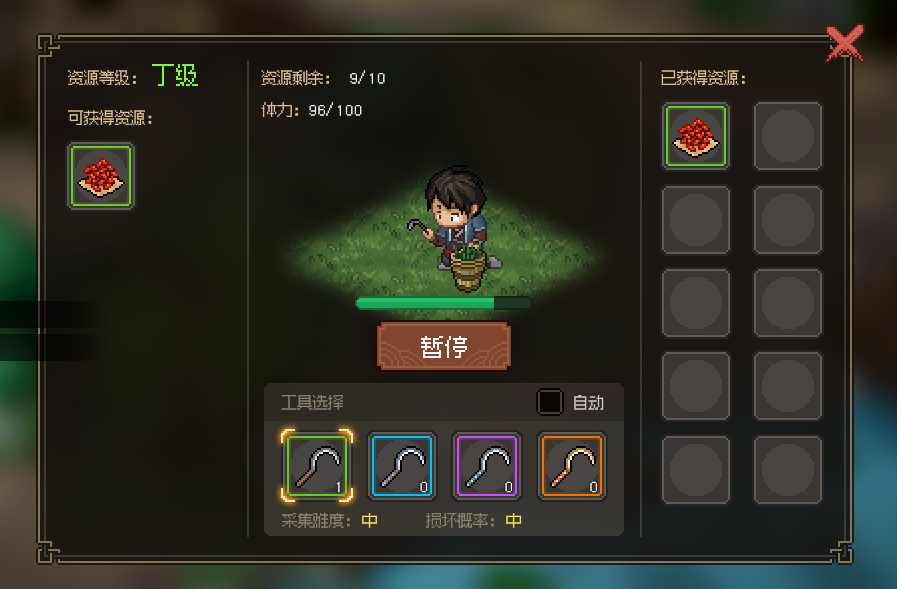The image size is (897, 589).
Task: Click the empty top-right slot in 已获得资源
Action: coord(788,136)
